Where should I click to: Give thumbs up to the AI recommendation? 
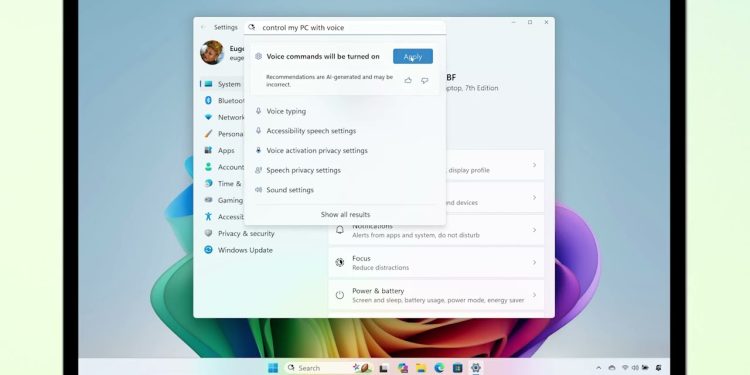click(408, 80)
